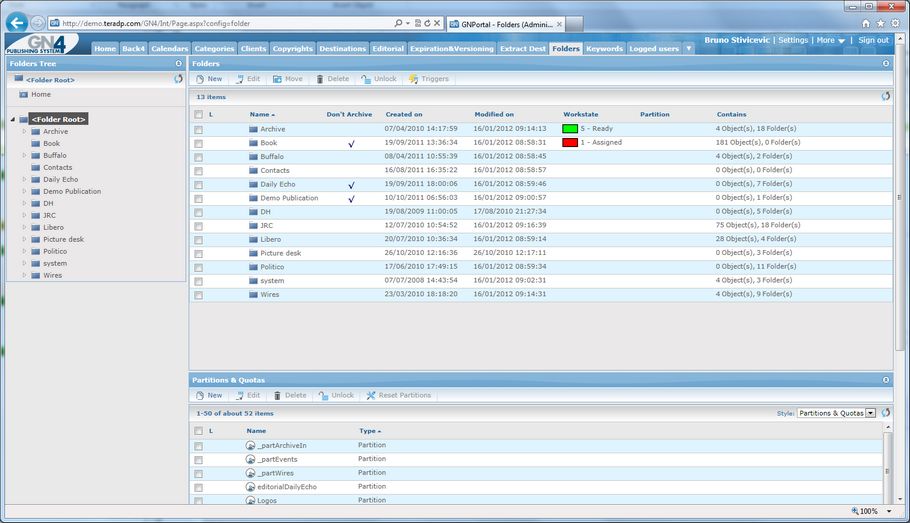Click Delete in the Folders toolbar

tap(333, 79)
